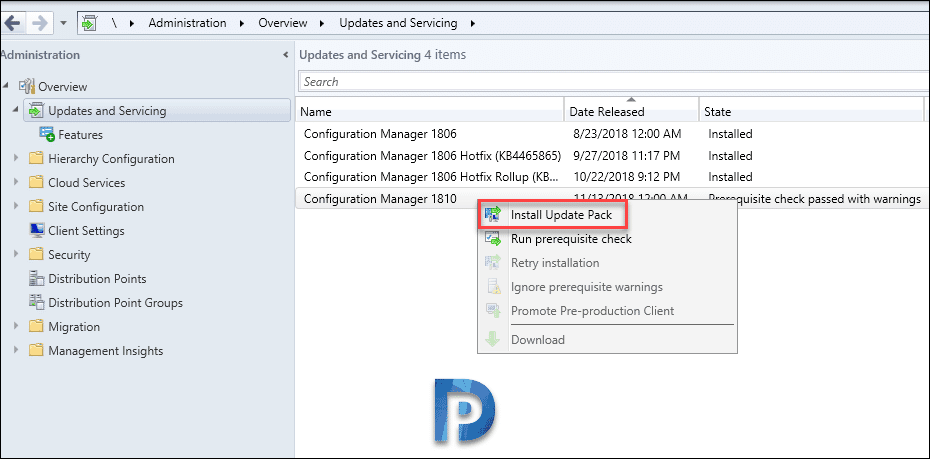Collapse the Overview tree node
The width and height of the screenshot is (930, 459).
pyautogui.click(x=6, y=86)
